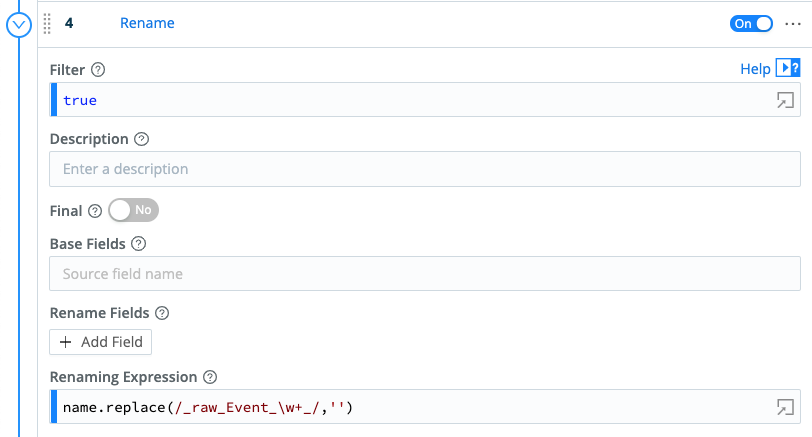812x437 pixels.
Task: Click the Renaming Expression code field
Action: [400, 407]
